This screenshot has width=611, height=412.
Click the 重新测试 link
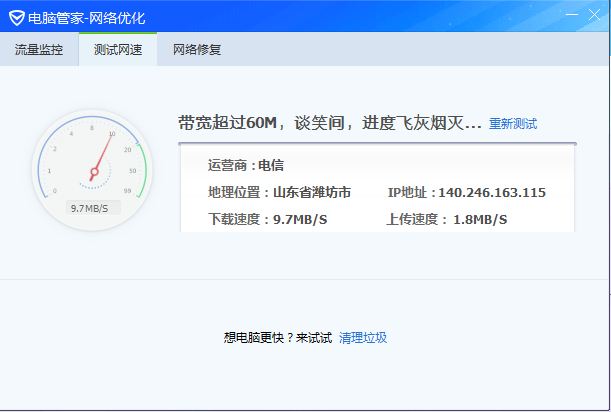point(513,124)
